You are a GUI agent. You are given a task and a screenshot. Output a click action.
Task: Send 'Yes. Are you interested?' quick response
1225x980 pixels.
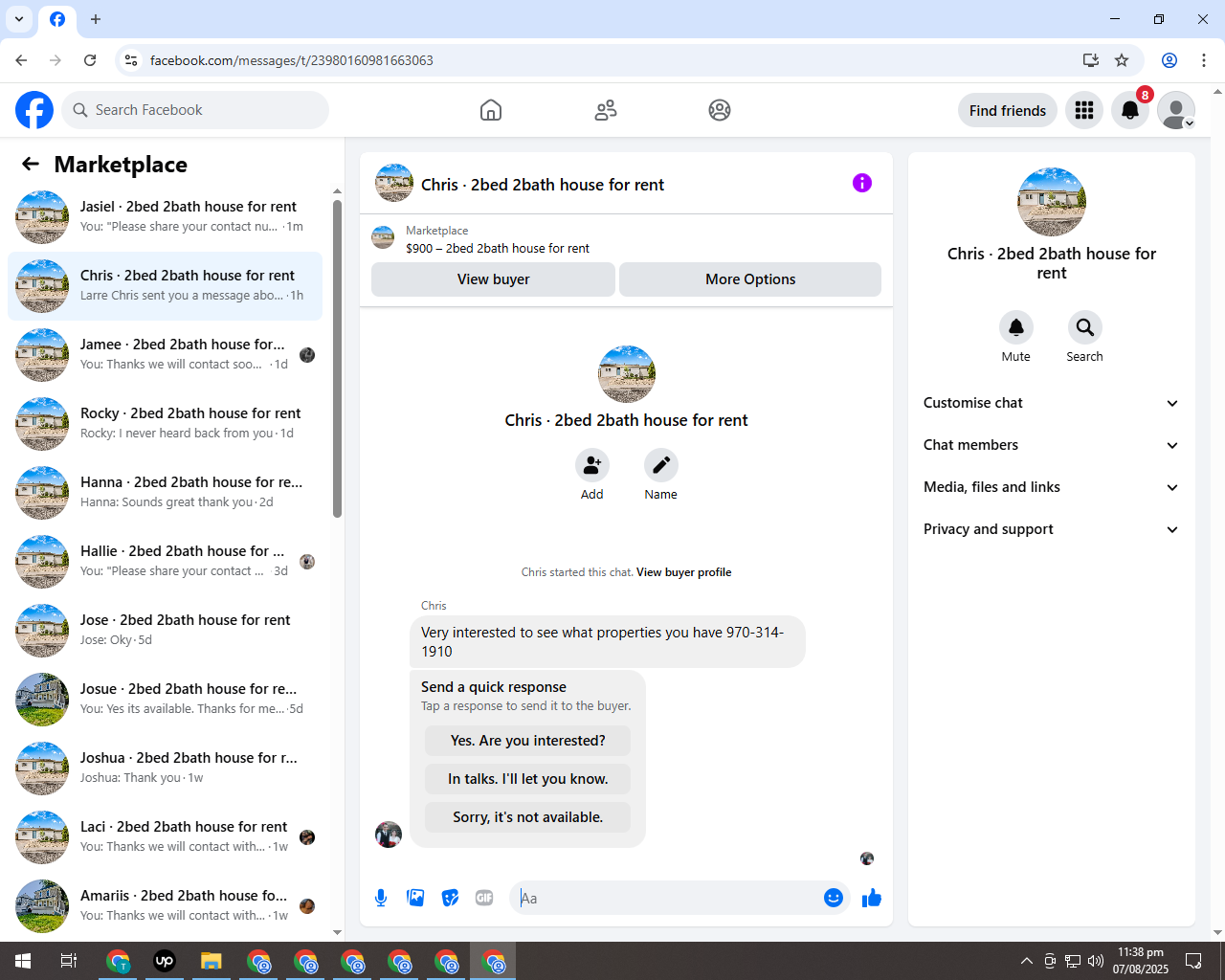(528, 741)
